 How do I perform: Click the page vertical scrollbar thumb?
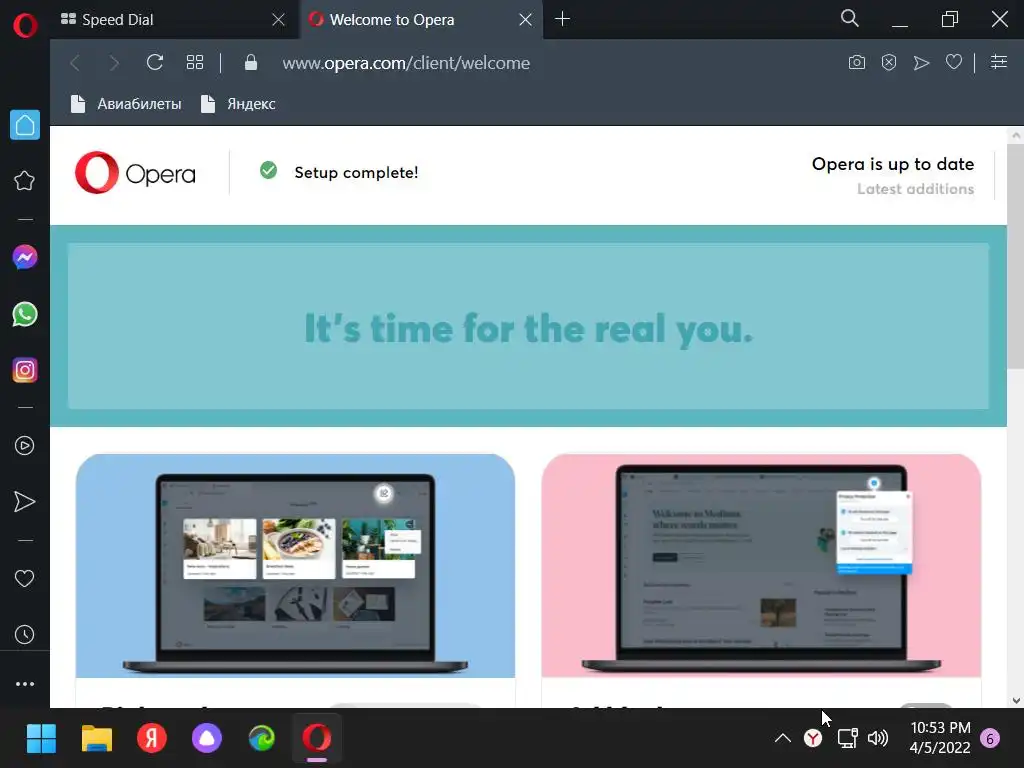1016,256
